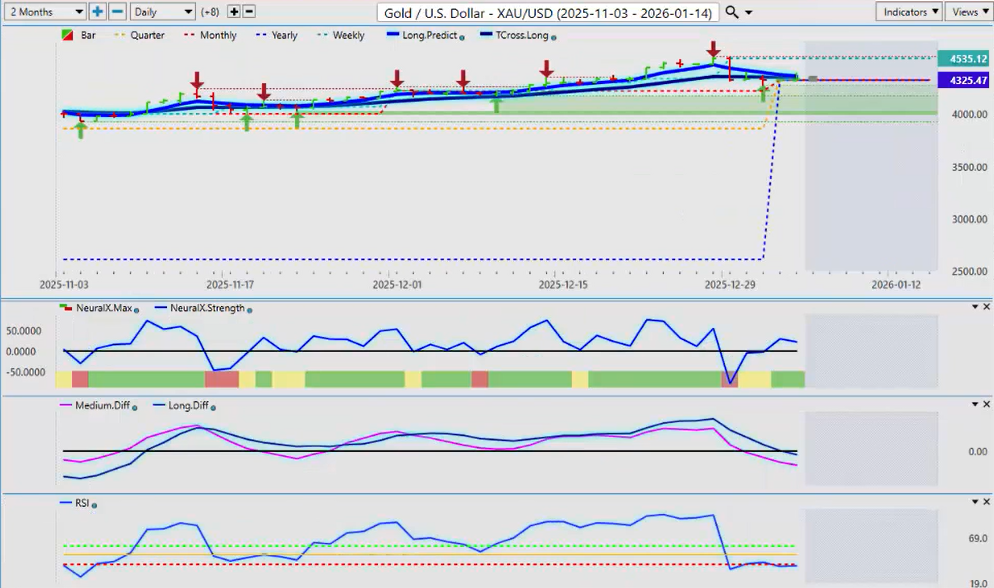The height and width of the screenshot is (588, 994).
Task: Close the NeuralX indicator panel
Action: click(985, 306)
